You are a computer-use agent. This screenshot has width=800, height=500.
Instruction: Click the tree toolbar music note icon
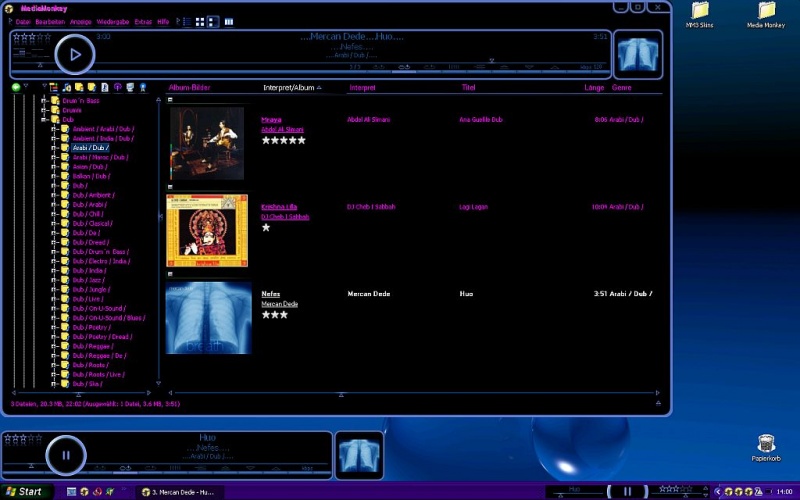pos(67,87)
